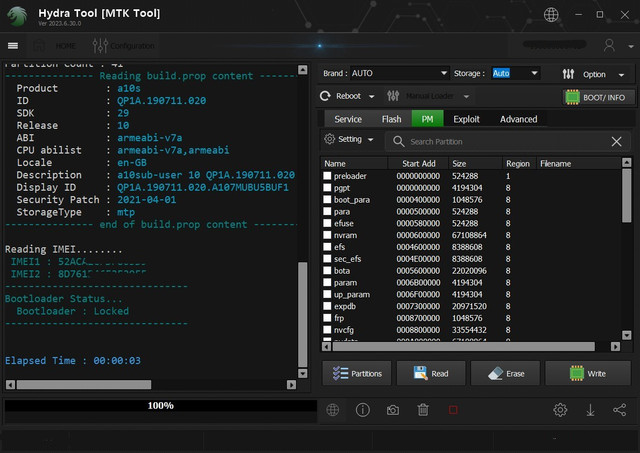
Task: Click the Manual Loader sliders icon
Action: point(393,96)
